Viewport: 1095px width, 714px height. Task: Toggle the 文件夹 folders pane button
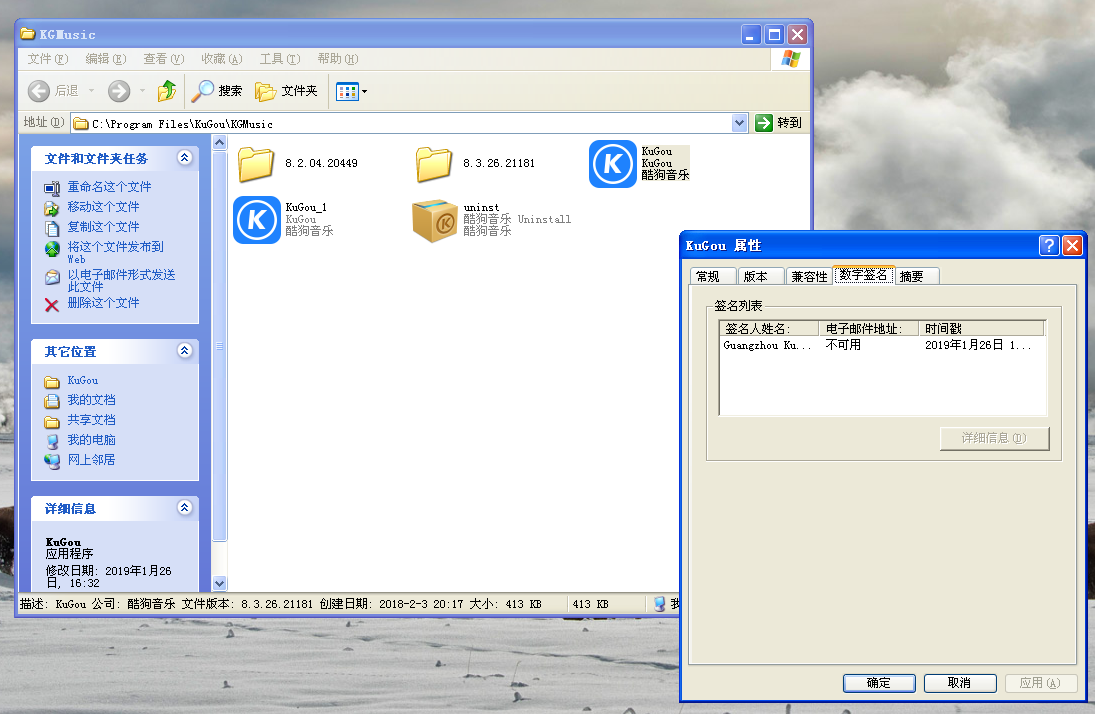tap(286, 91)
